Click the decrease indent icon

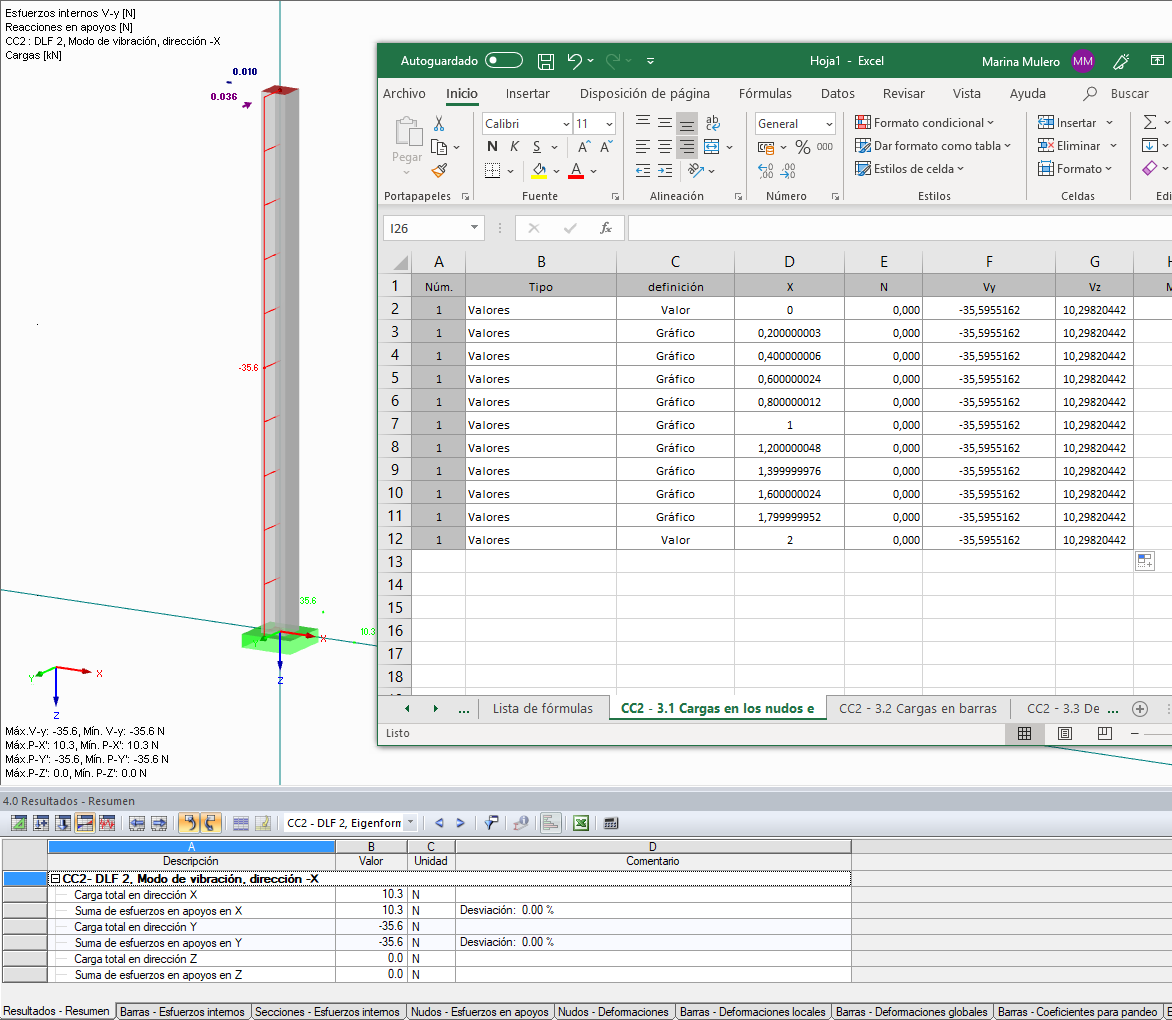point(643,170)
